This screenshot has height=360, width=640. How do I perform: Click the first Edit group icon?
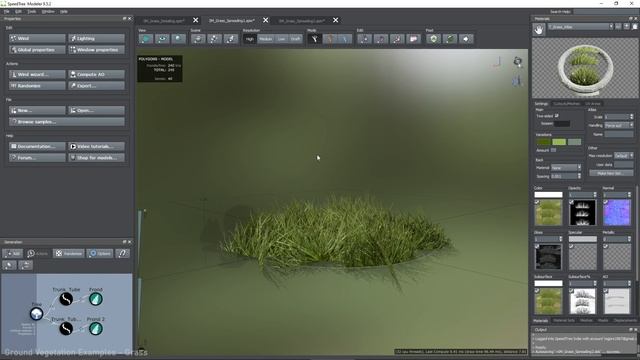click(x=364, y=39)
